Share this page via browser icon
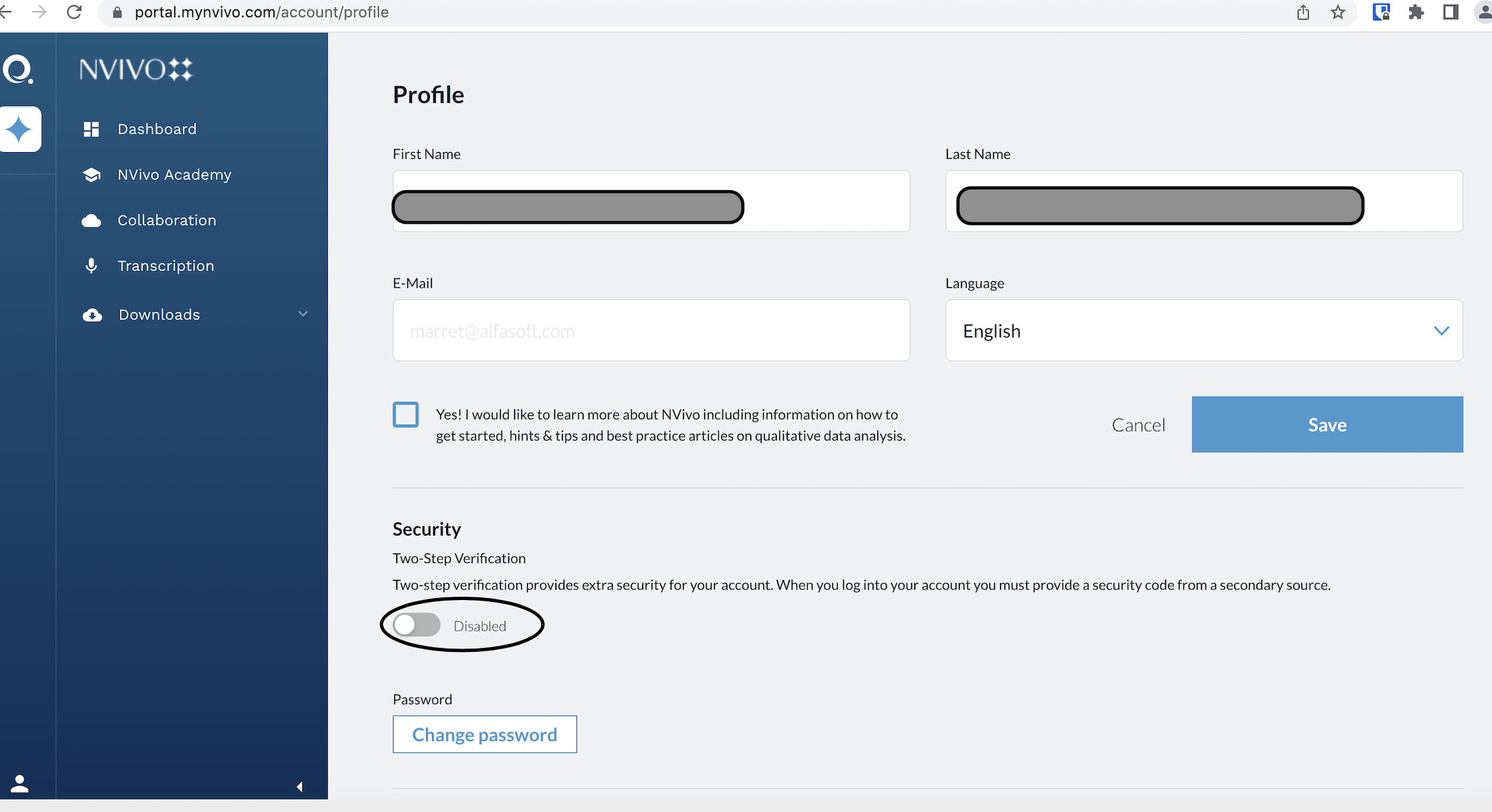This screenshot has width=1492, height=812. 1303,12
